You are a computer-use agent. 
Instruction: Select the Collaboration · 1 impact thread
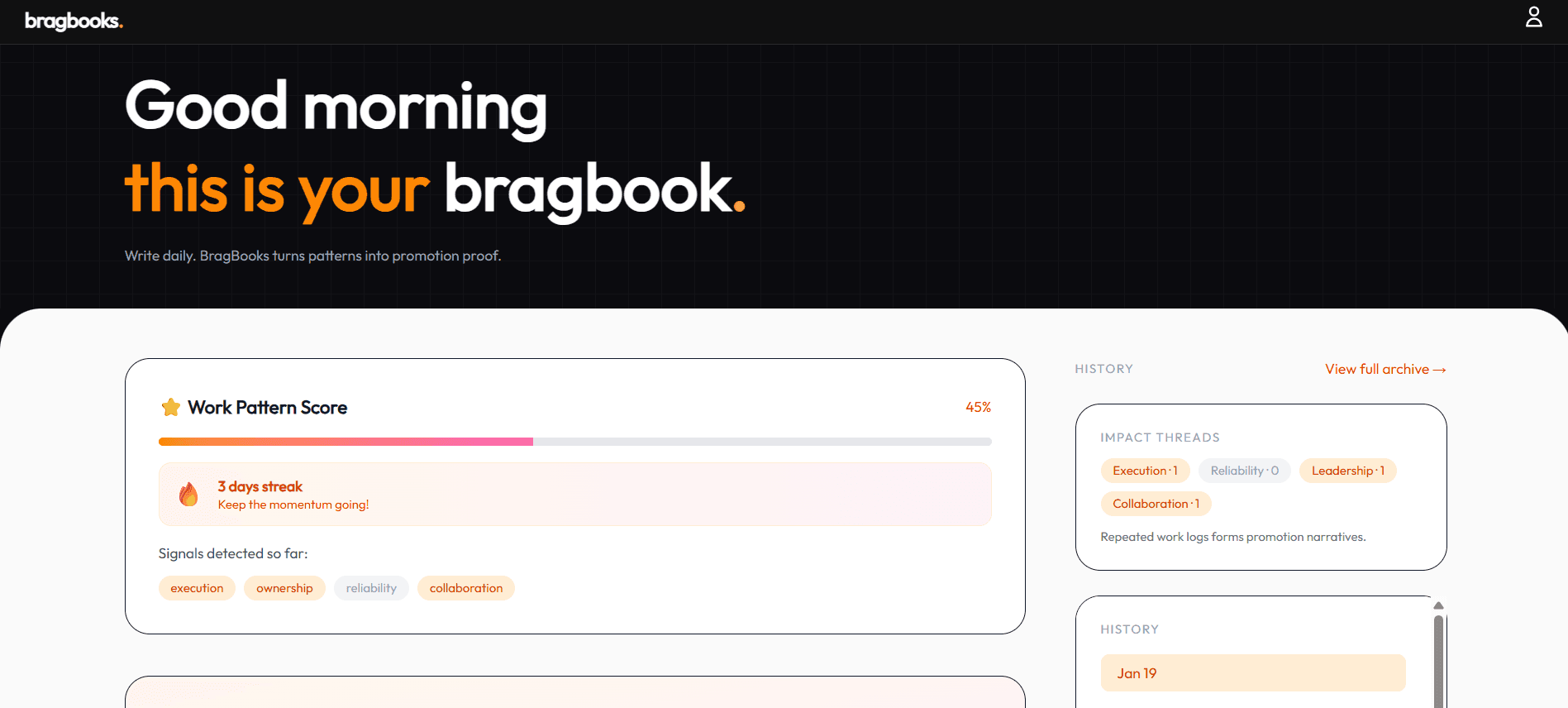click(x=1156, y=504)
